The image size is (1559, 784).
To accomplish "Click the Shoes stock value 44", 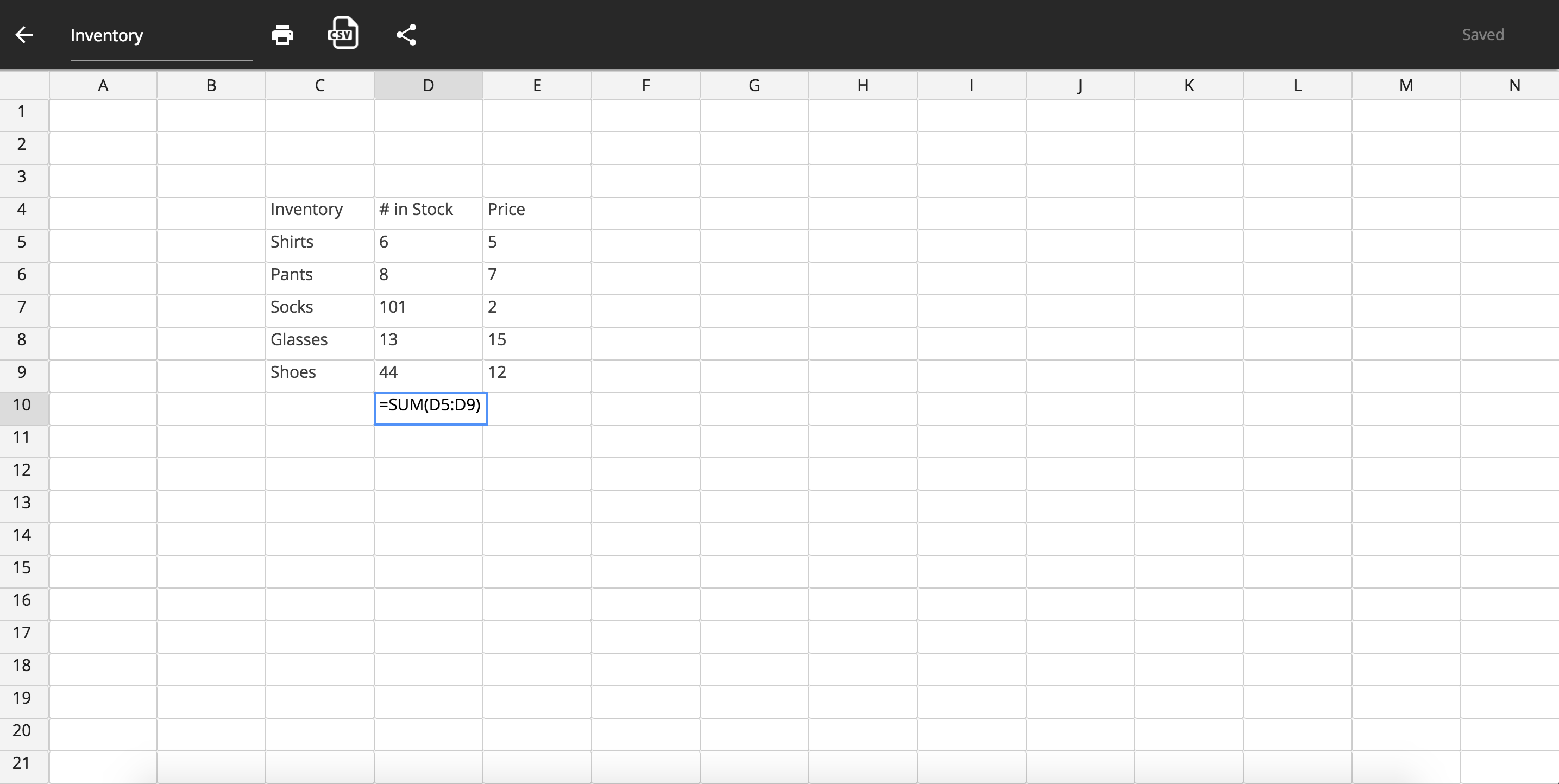I will pyautogui.click(x=429, y=376).
